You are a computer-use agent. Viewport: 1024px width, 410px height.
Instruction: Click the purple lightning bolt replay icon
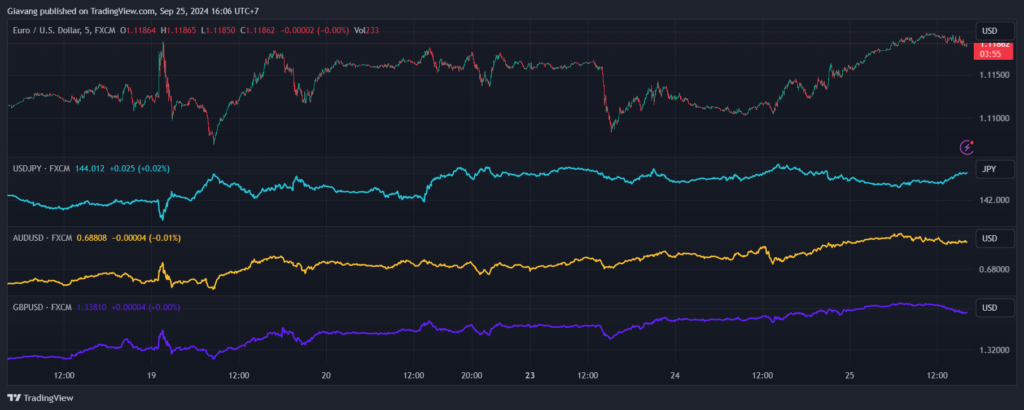click(967, 147)
